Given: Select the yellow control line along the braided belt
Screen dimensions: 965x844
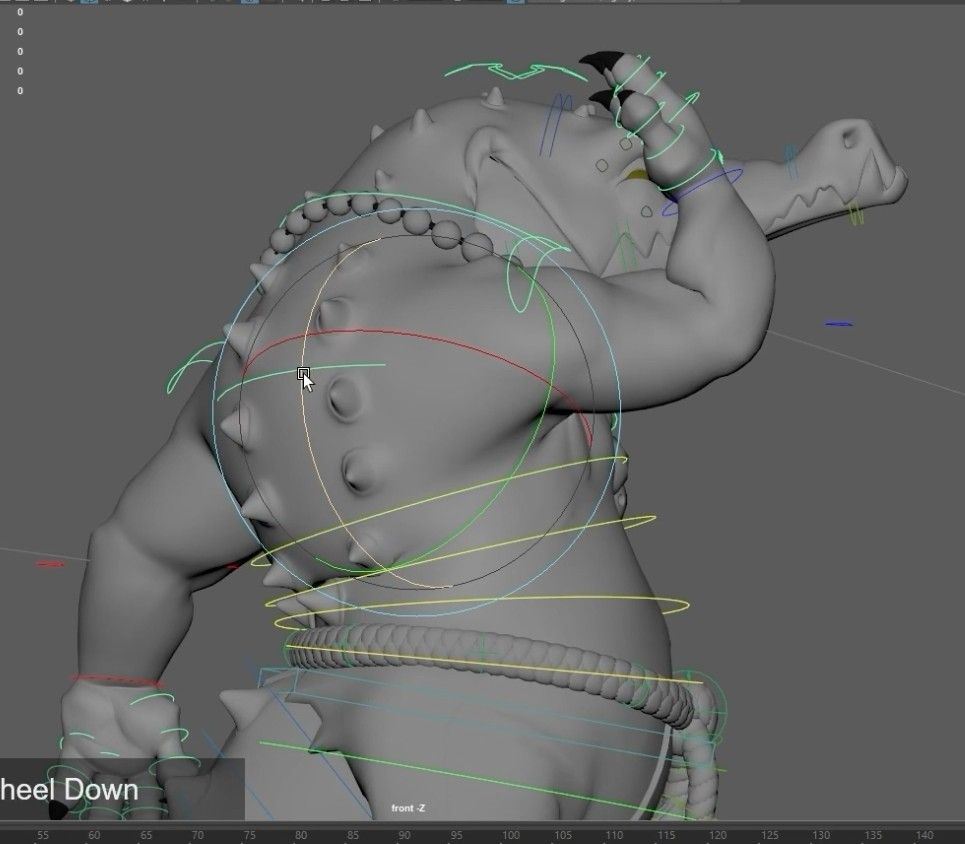Looking at the screenshot, I should coord(492,664).
